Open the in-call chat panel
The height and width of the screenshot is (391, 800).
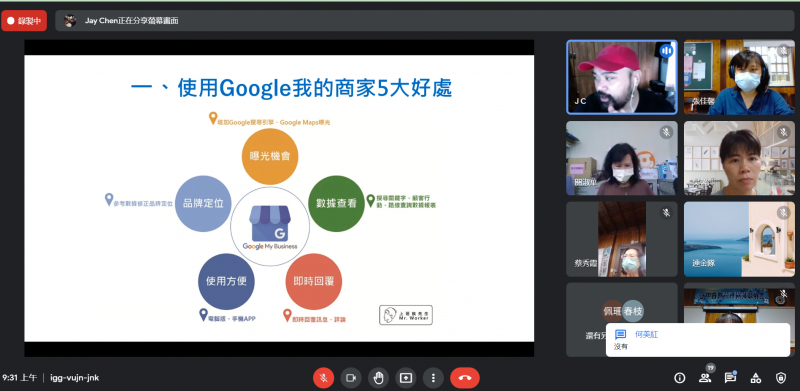pos(730,378)
